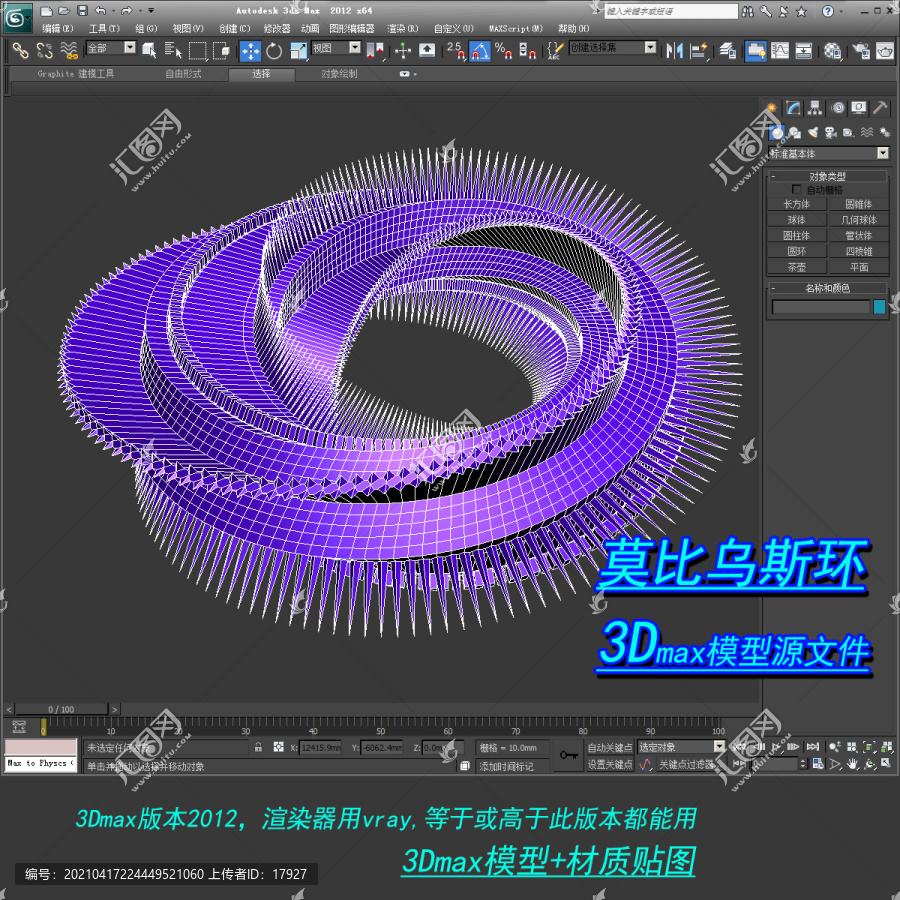Image resolution: width=900 pixels, height=900 pixels.
Task: Select the Select Object cursor tool
Action: (149, 51)
